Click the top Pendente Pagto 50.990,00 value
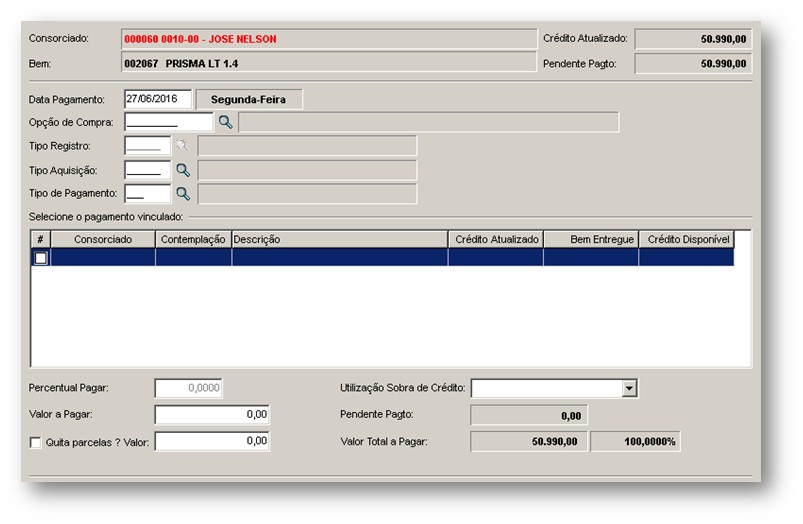The width and height of the screenshot is (803, 524). tap(693, 64)
